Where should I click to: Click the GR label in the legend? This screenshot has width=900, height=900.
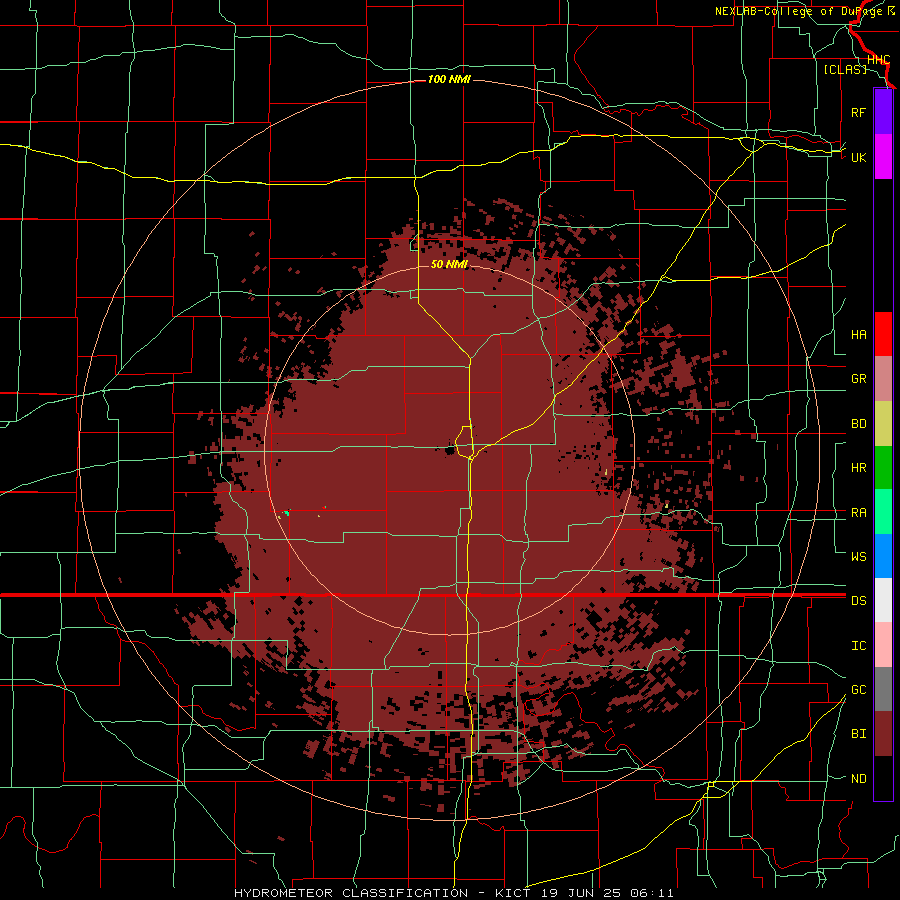click(859, 379)
